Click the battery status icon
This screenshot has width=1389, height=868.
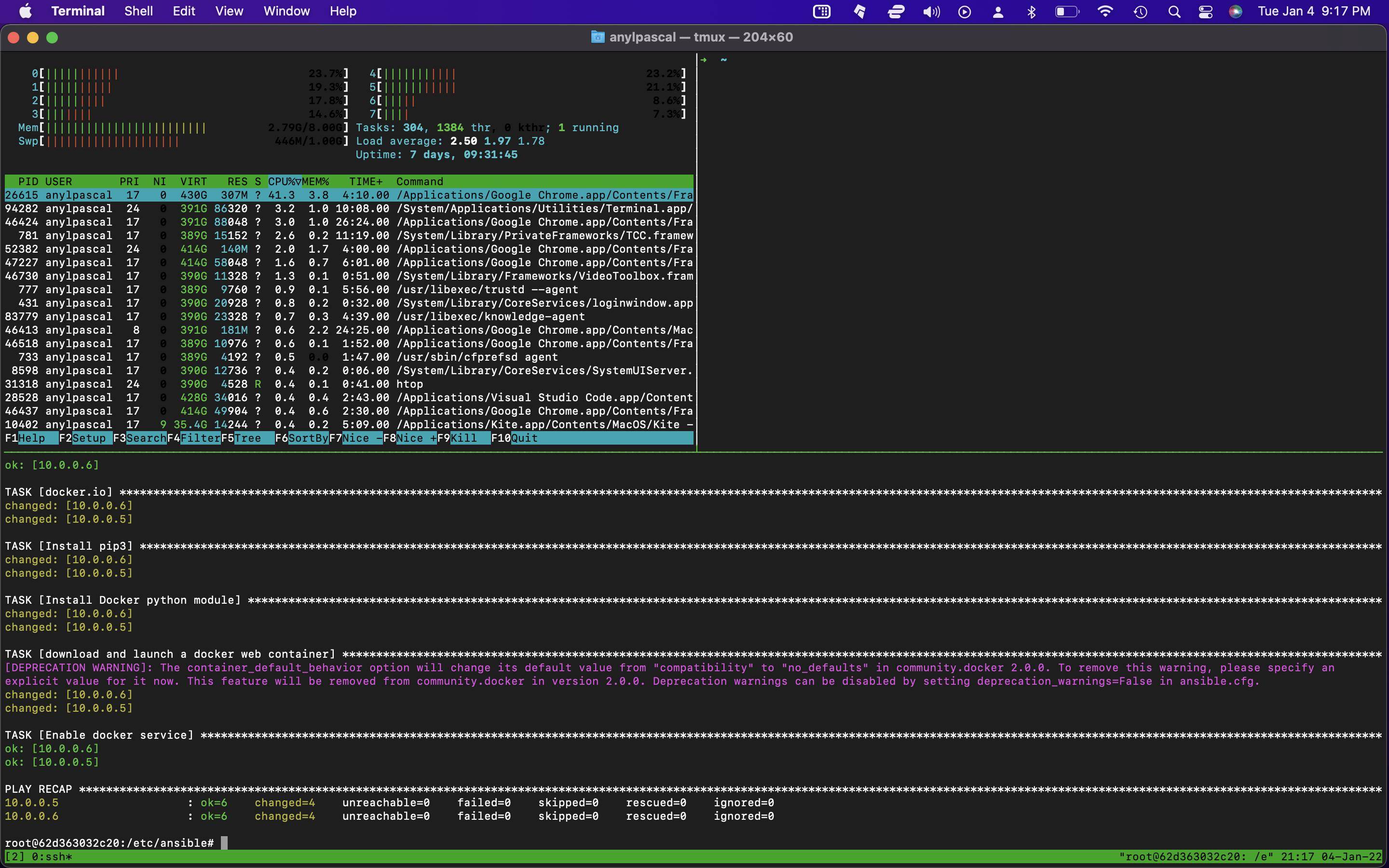click(x=1067, y=12)
